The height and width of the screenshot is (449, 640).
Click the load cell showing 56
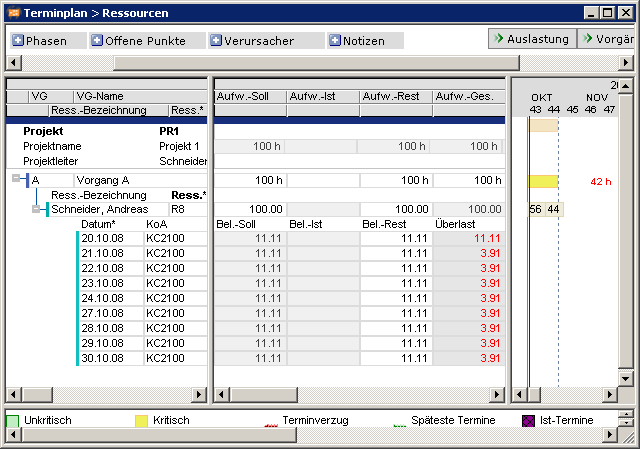pyautogui.click(x=536, y=209)
